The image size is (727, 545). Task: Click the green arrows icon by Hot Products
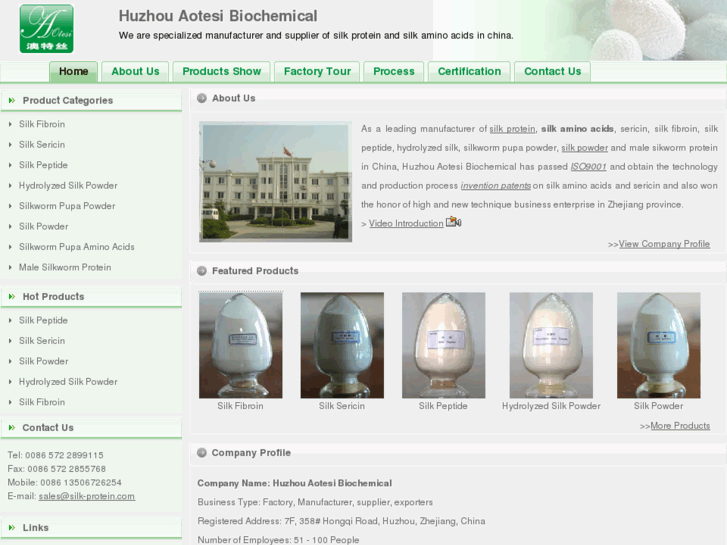(x=12, y=296)
